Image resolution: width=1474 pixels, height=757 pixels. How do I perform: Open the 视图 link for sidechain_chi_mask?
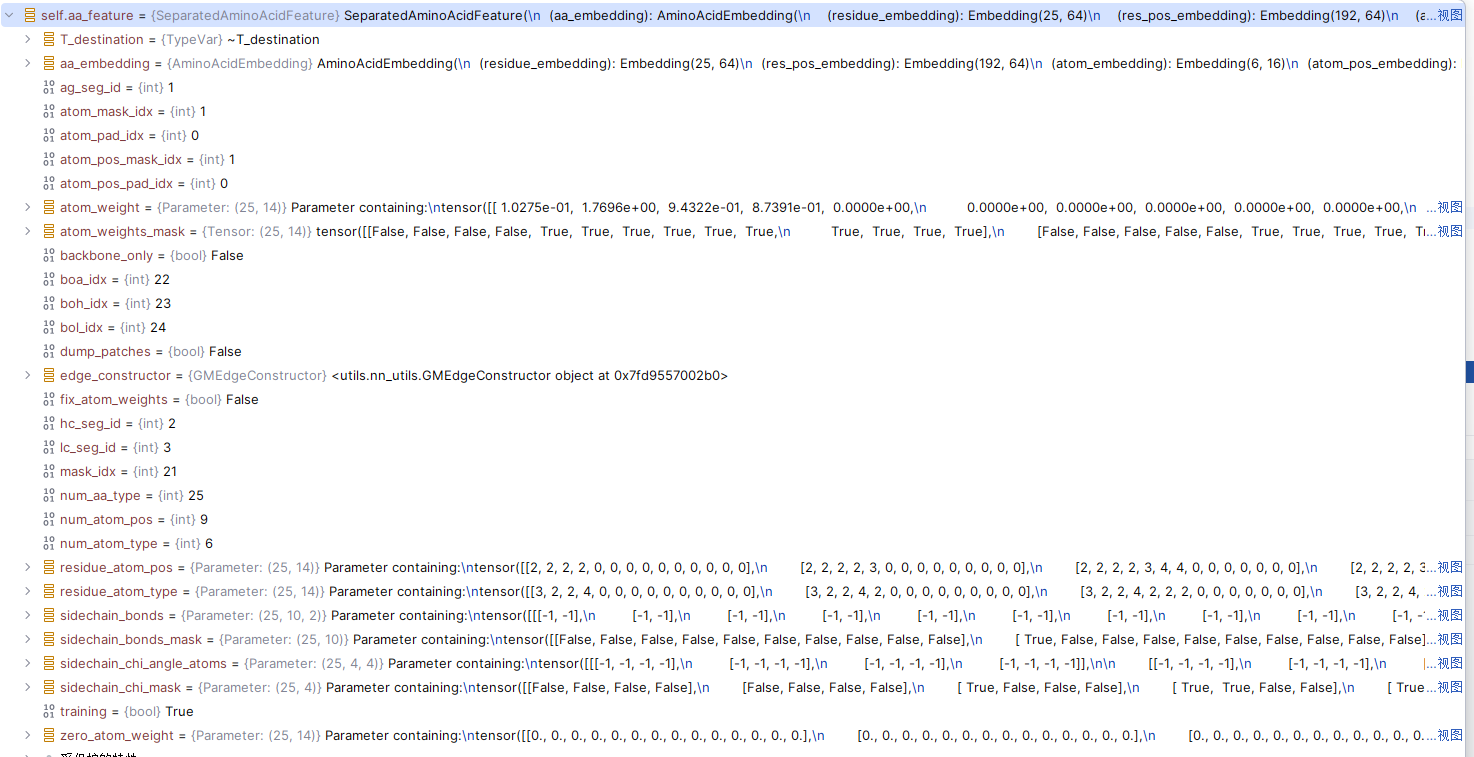click(1450, 687)
